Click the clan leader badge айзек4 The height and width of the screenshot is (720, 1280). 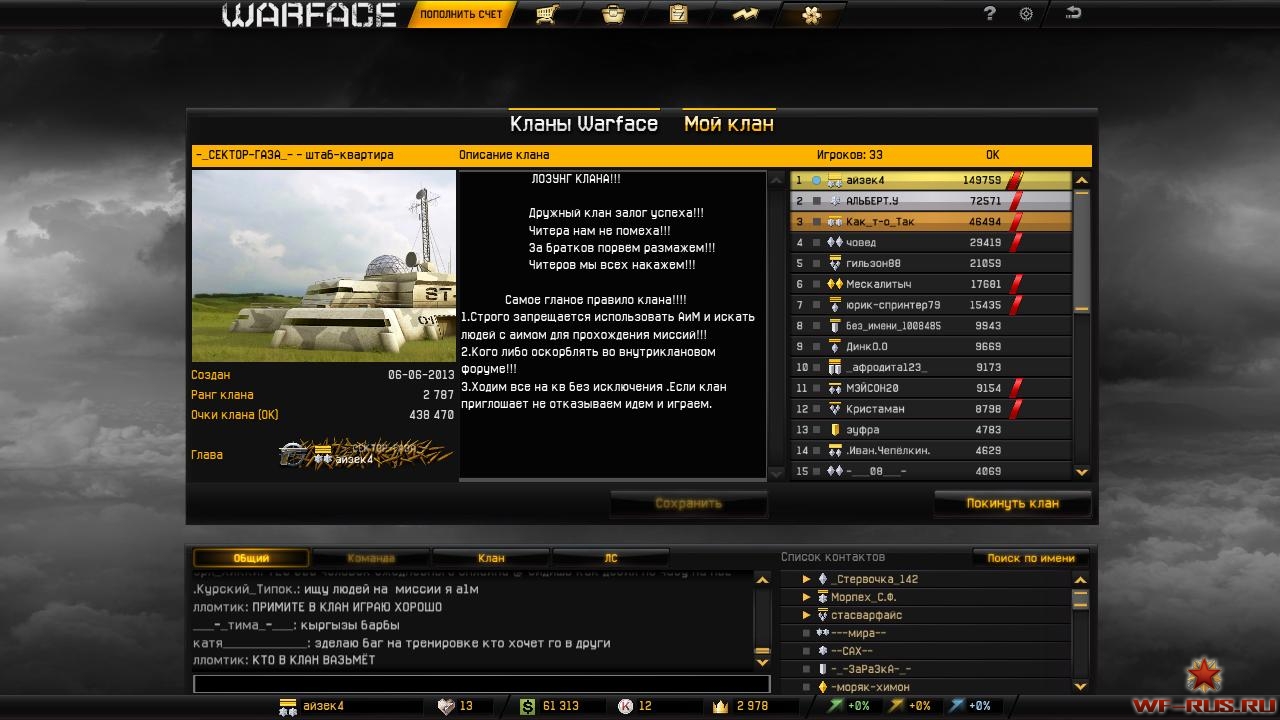(x=366, y=455)
